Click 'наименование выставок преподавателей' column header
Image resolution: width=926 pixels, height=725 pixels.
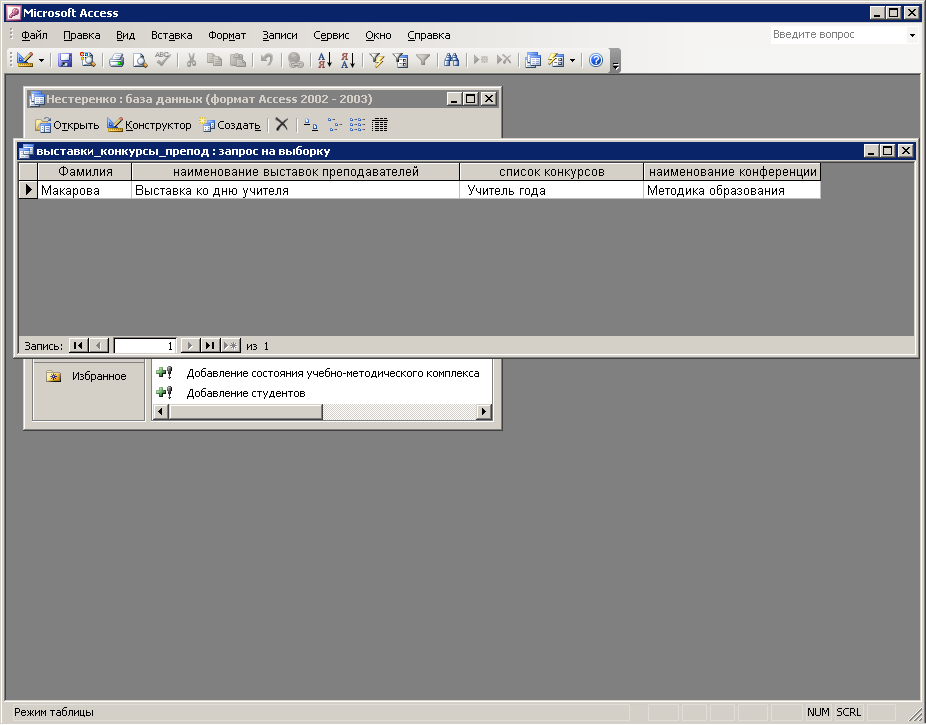click(x=296, y=172)
